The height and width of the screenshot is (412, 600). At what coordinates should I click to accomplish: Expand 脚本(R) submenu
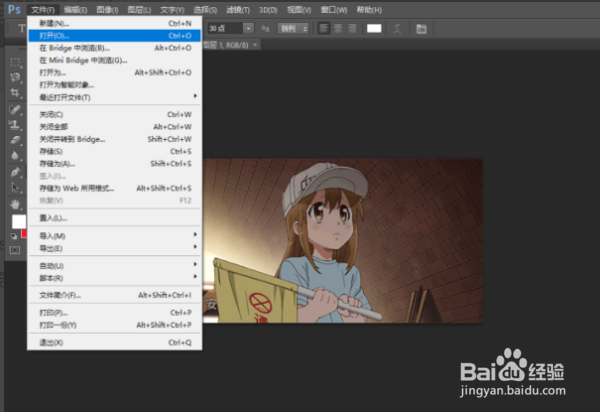click(x=114, y=278)
